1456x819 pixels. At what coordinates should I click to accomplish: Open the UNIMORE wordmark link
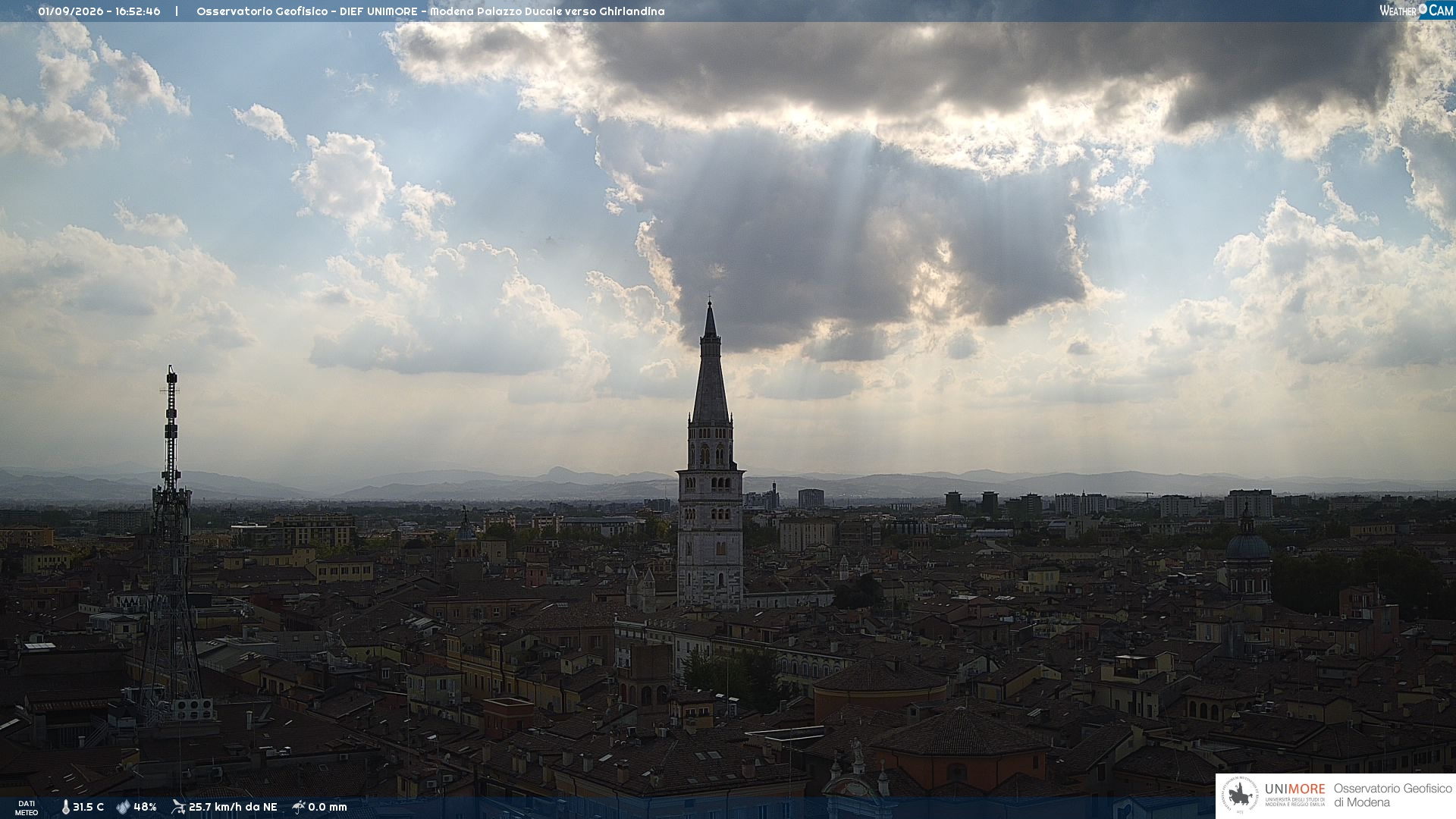click(1295, 789)
